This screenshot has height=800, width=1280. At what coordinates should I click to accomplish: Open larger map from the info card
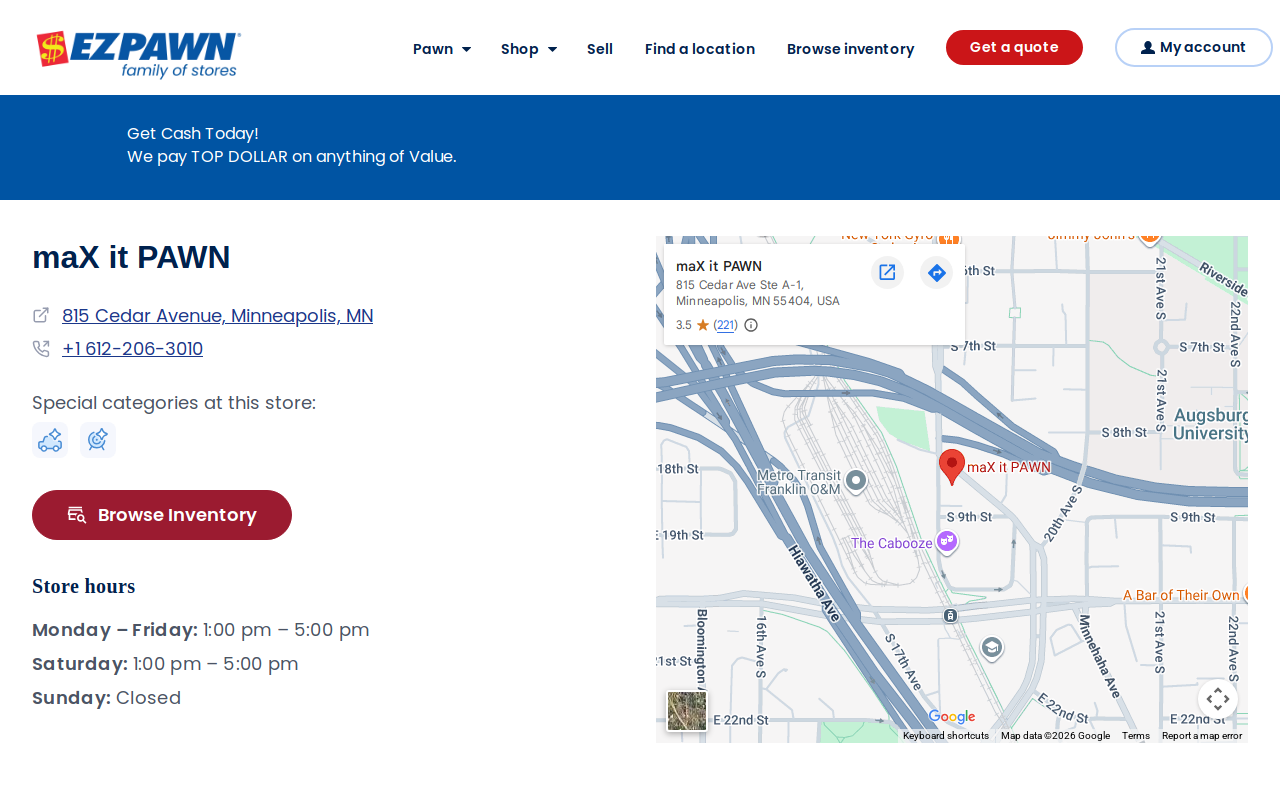pyautogui.click(x=887, y=272)
